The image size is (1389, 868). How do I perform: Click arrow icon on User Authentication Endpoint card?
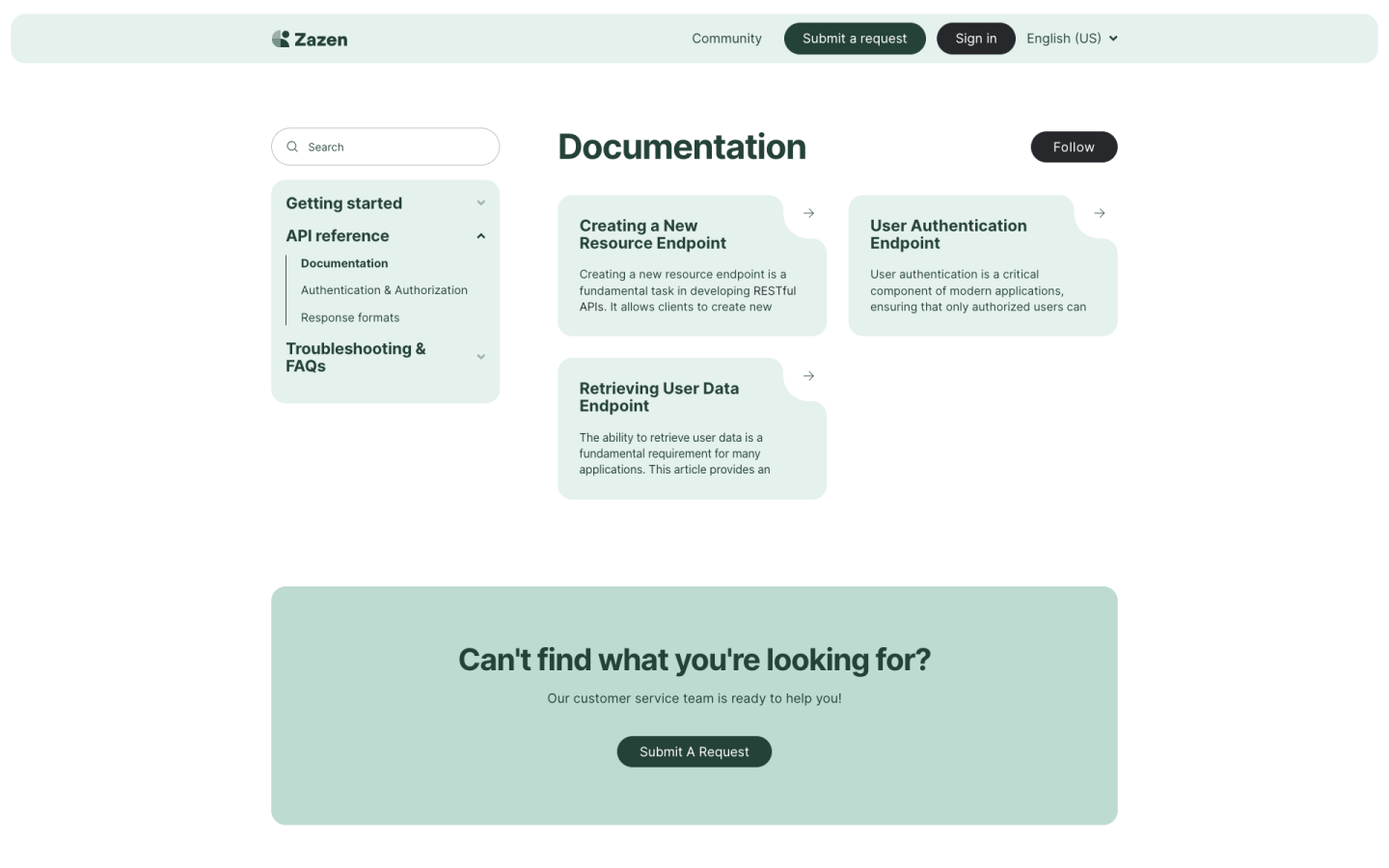(1099, 213)
